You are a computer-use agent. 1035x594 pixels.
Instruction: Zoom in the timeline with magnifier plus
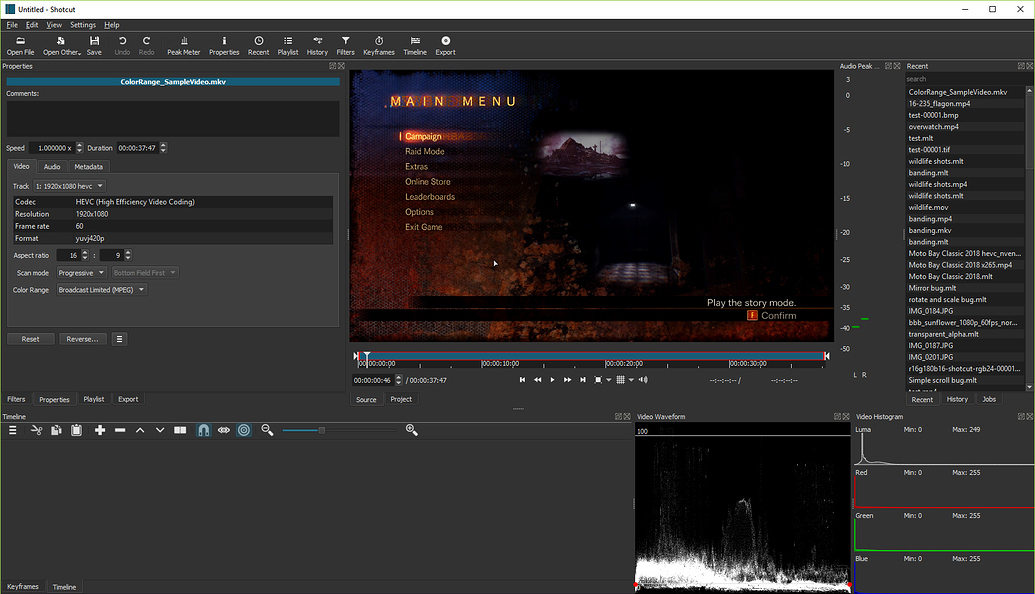(x=412, y=430)
